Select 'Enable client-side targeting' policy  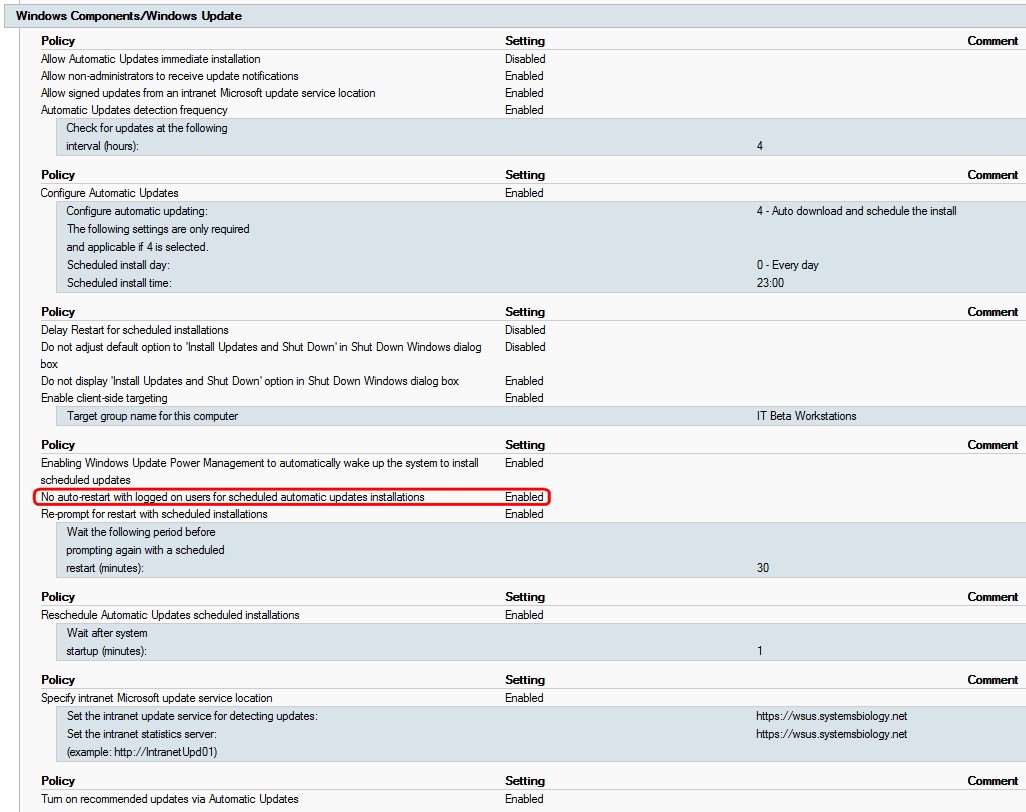click(x=104, y=398)
